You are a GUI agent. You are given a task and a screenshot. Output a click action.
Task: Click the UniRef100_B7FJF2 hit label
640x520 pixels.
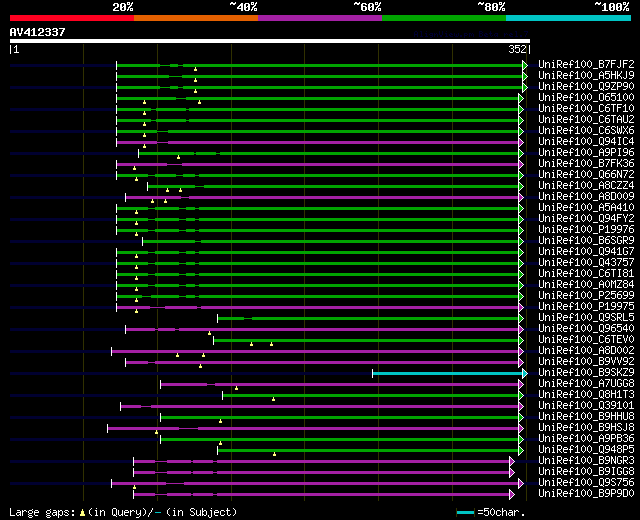586,64
